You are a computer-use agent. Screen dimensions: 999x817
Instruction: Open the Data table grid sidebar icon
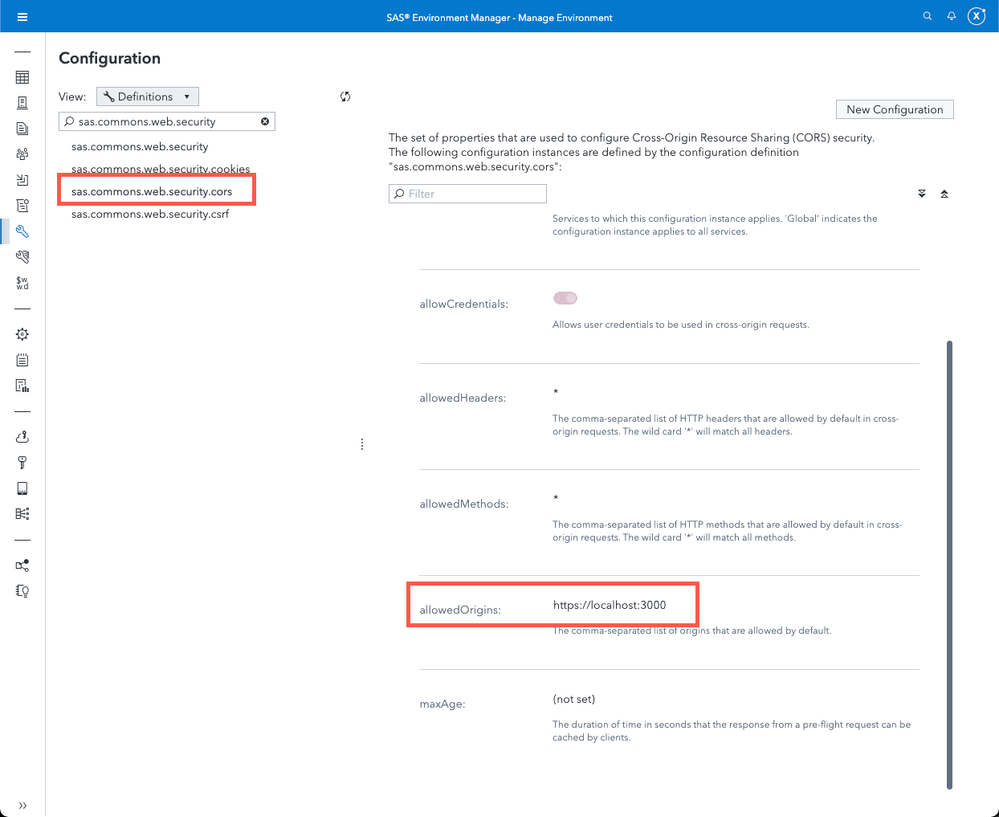[22, 77]
